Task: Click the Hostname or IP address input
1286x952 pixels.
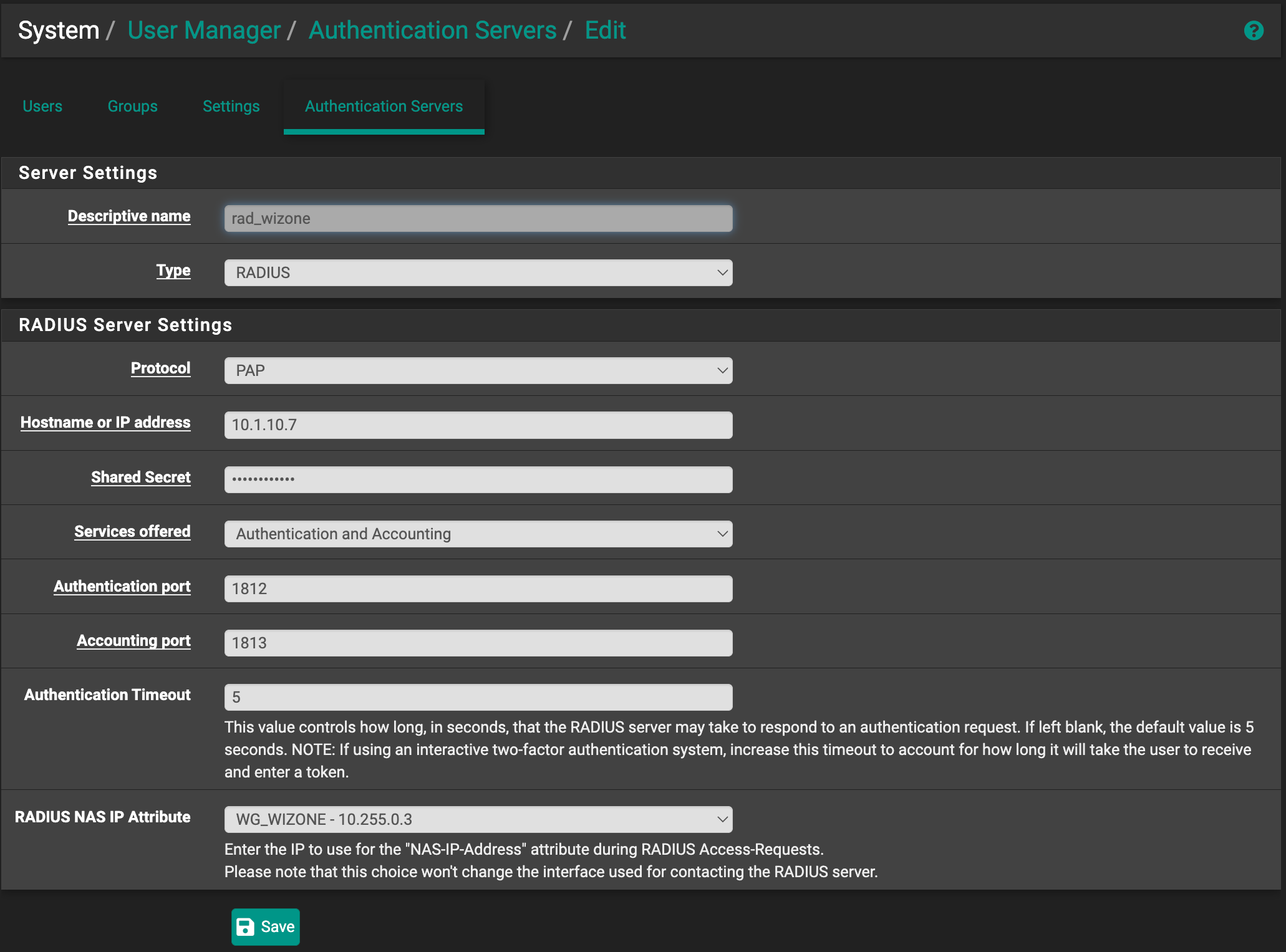Action: tap(478, 425)
